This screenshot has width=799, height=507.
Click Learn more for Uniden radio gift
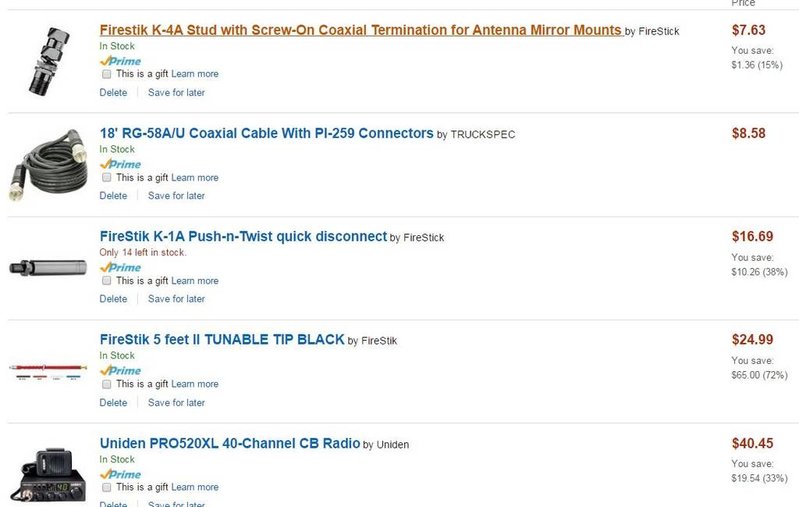coord(195,488)
